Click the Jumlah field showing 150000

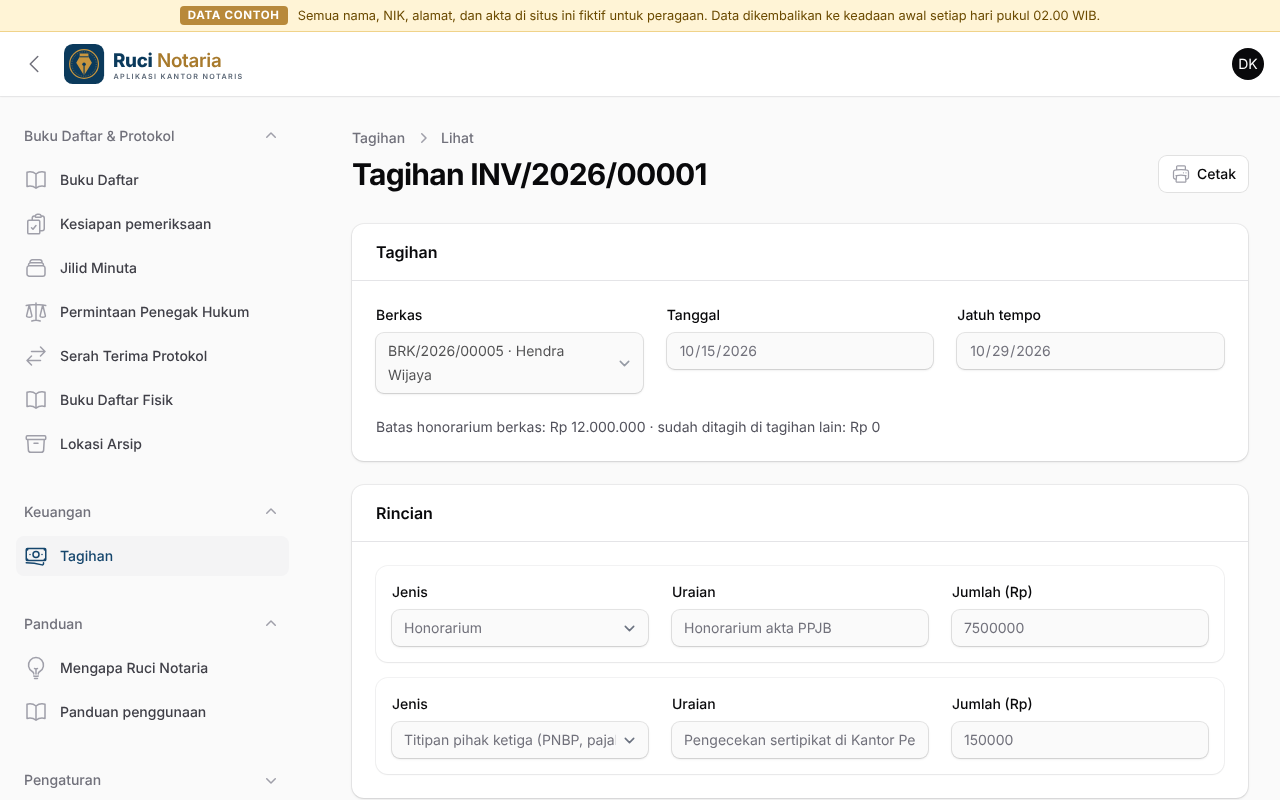pyautogui.click(x=1080, y=740)
